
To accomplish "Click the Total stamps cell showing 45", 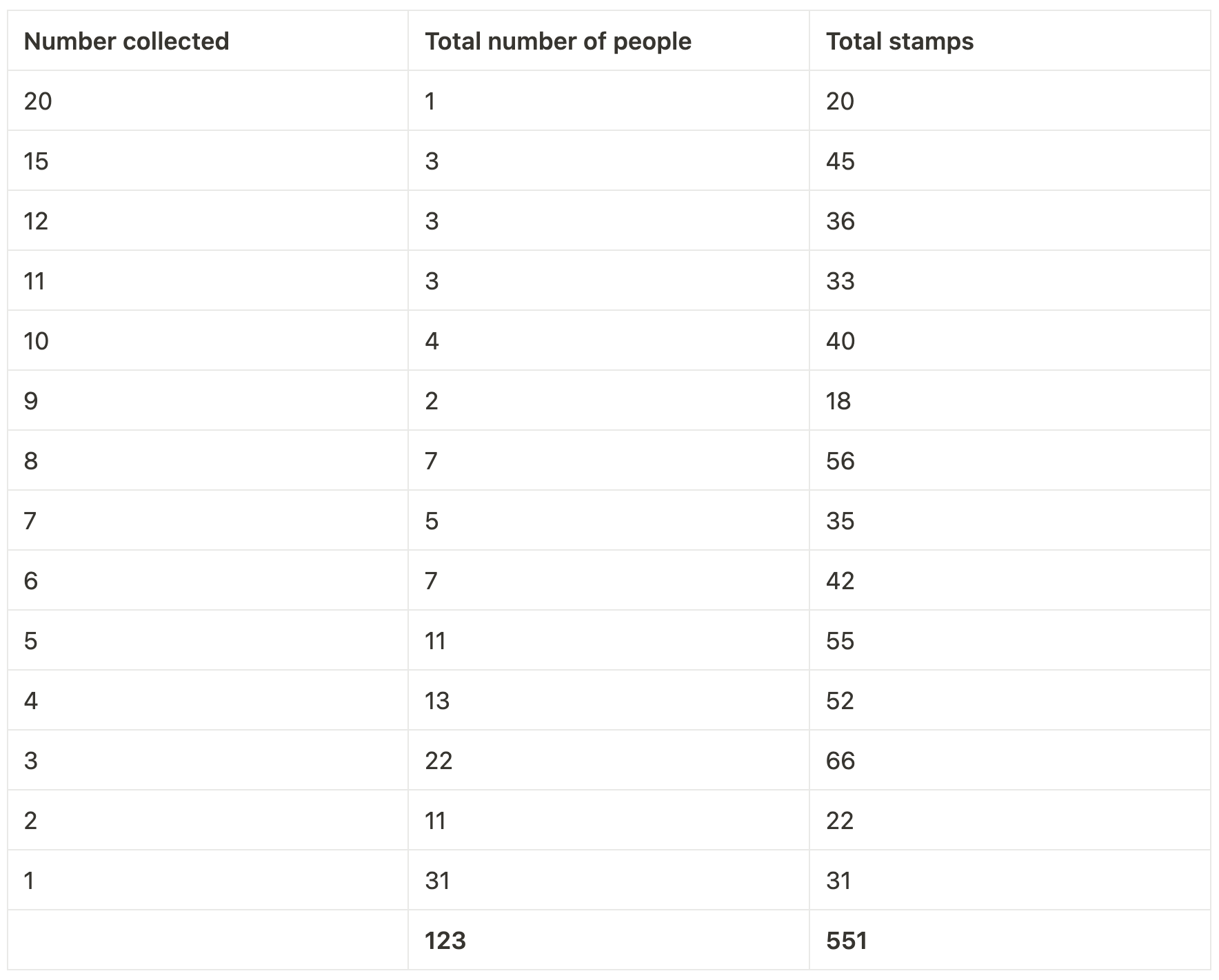I will click(x=840, y=161).
